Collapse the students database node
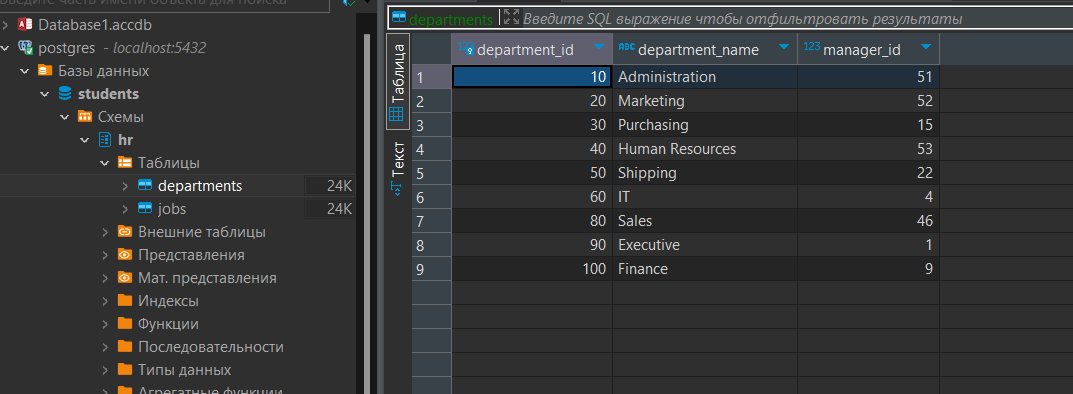 [x=44, y=94]
